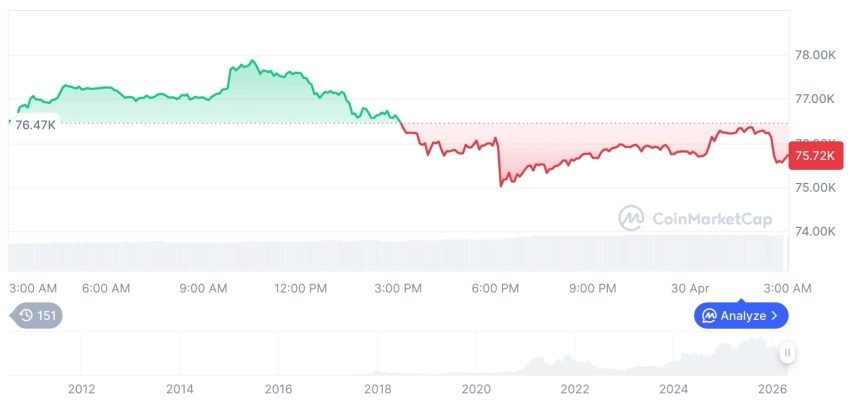The height and width of the screenshot is (401, 860).
Task: Click the Analyze button
Action: (x=741, y=316)
